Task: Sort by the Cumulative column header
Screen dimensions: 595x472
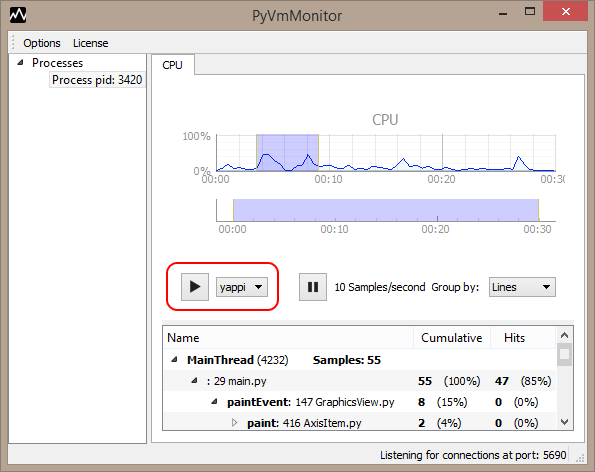Action: [x=452, y=338]
